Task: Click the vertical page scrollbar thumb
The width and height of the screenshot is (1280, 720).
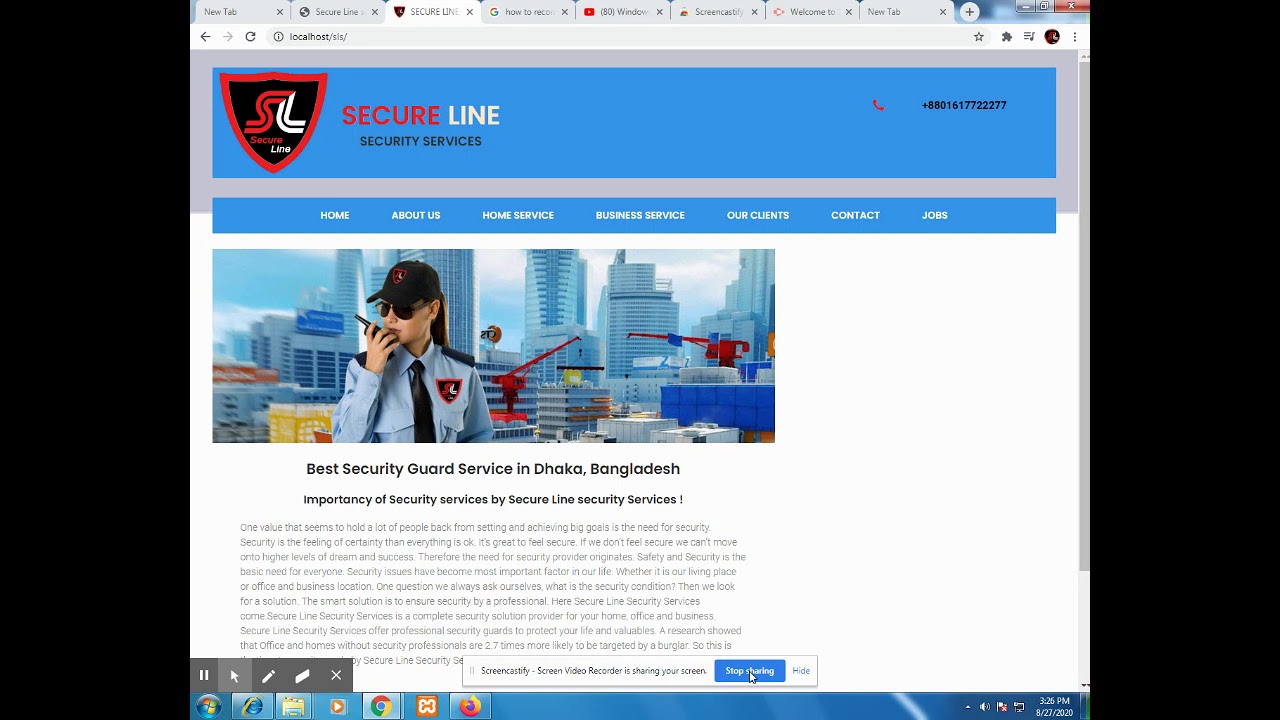Action: 1085,315
